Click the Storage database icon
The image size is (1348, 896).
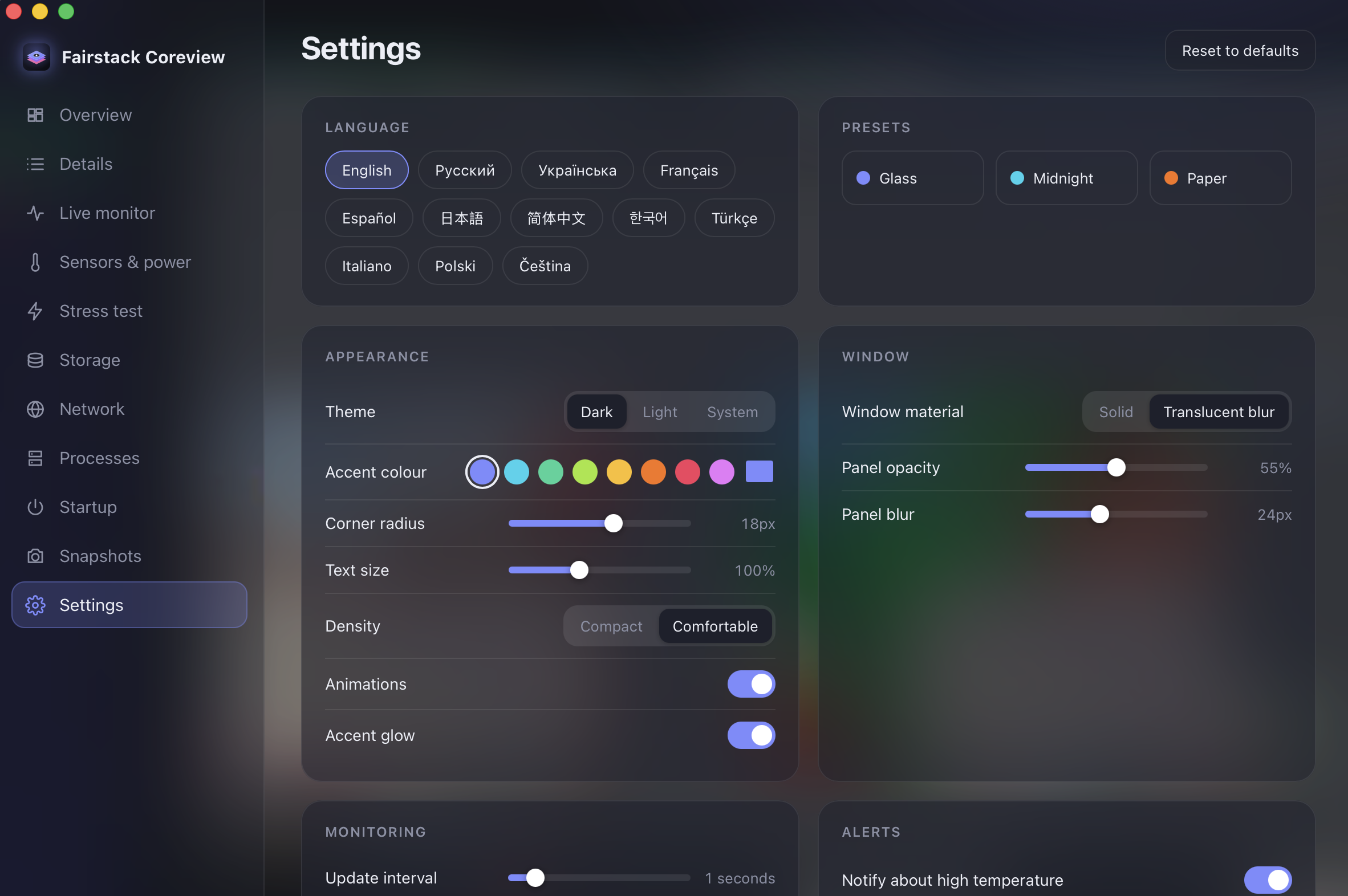click(35, 360)
